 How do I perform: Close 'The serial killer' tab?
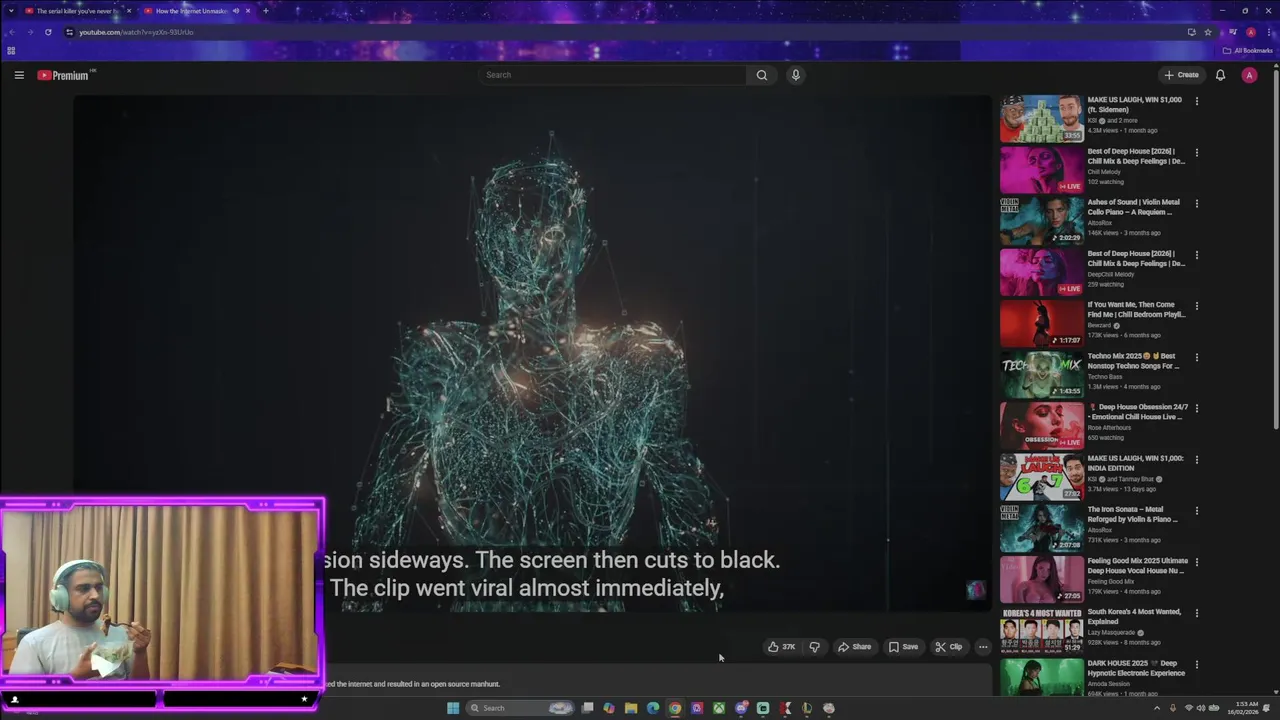[x=129, y=11]
